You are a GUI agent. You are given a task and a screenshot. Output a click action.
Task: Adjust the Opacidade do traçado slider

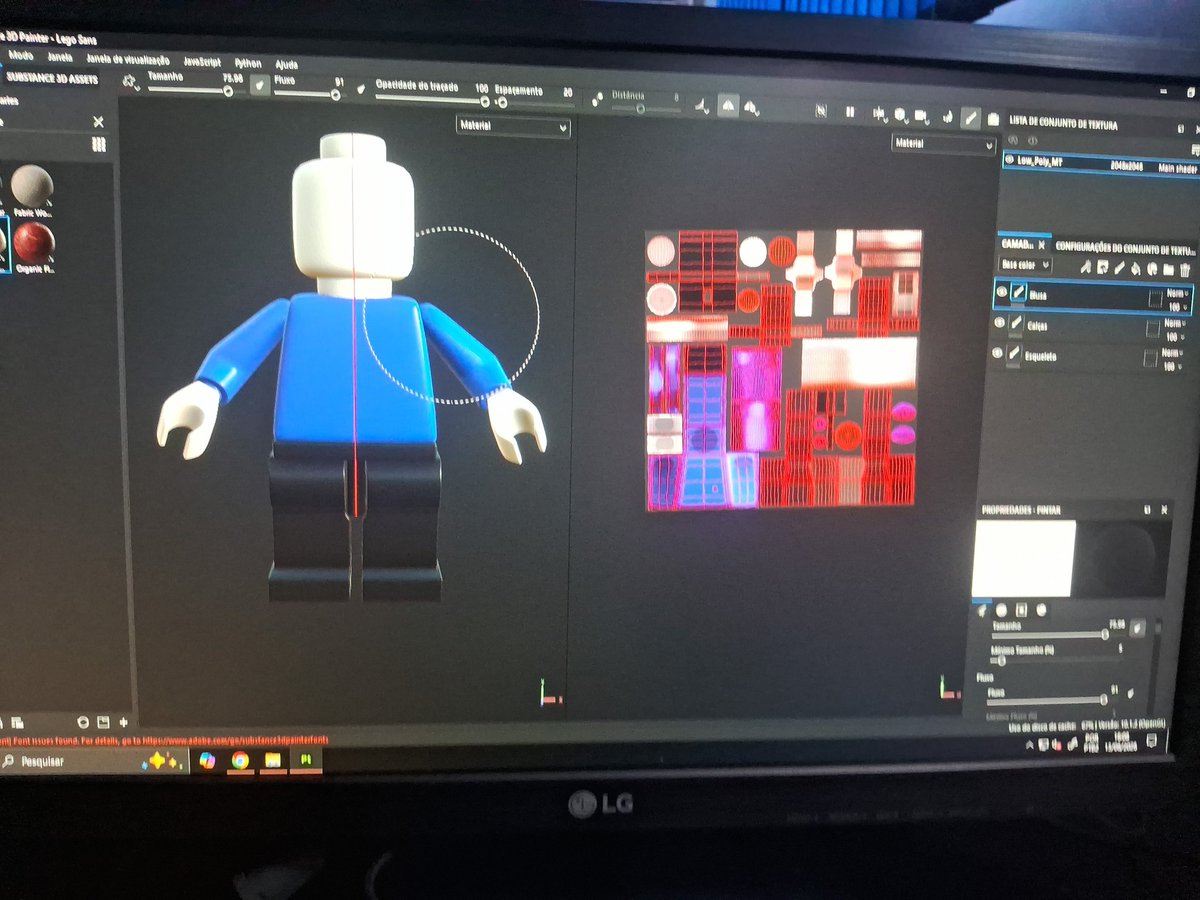[433, 100]
